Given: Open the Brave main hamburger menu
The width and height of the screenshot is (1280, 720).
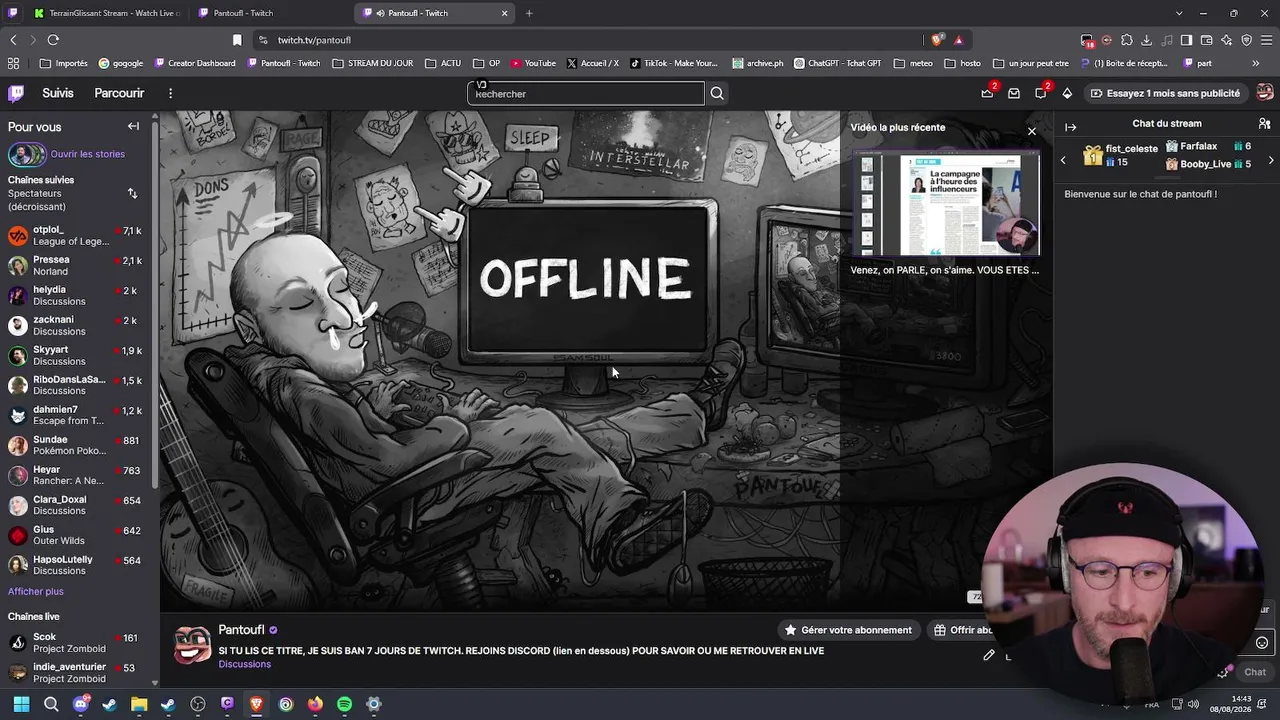Looking at the screenshot, I should click(x=1266, y=40).
